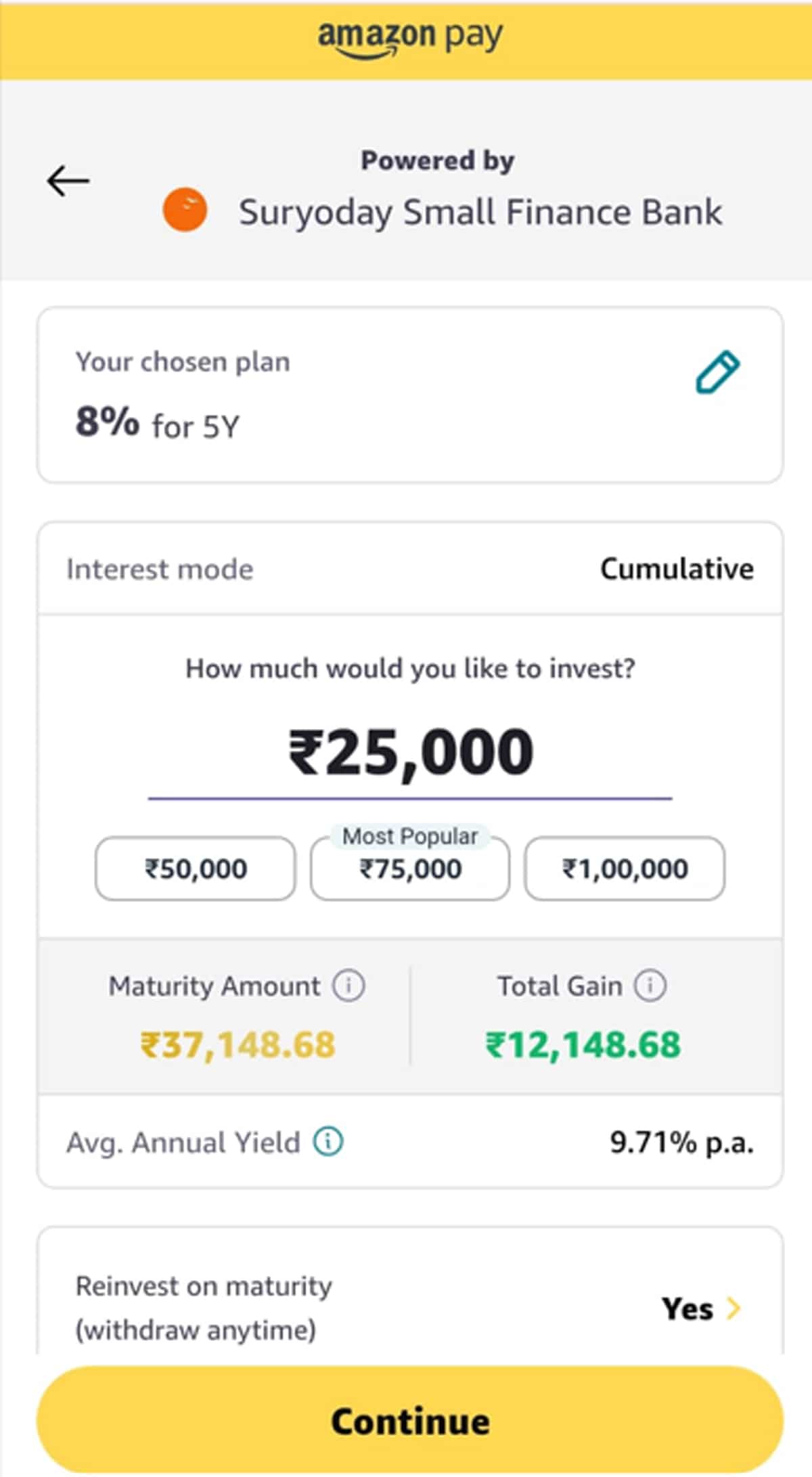
Task: Select the ₹1,00,000 preset amount
Action: point(625,868)
